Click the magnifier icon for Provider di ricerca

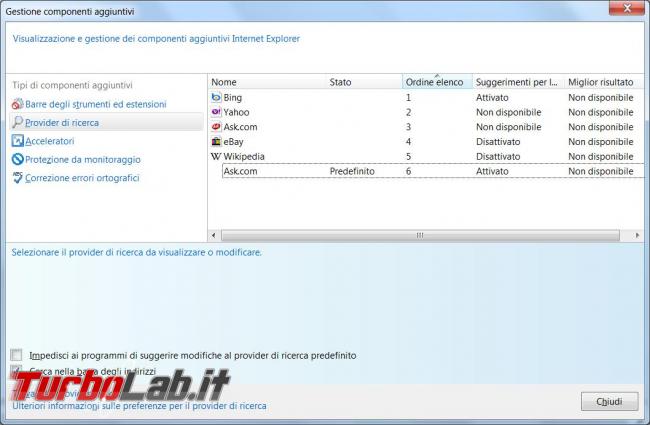[17, 122]
